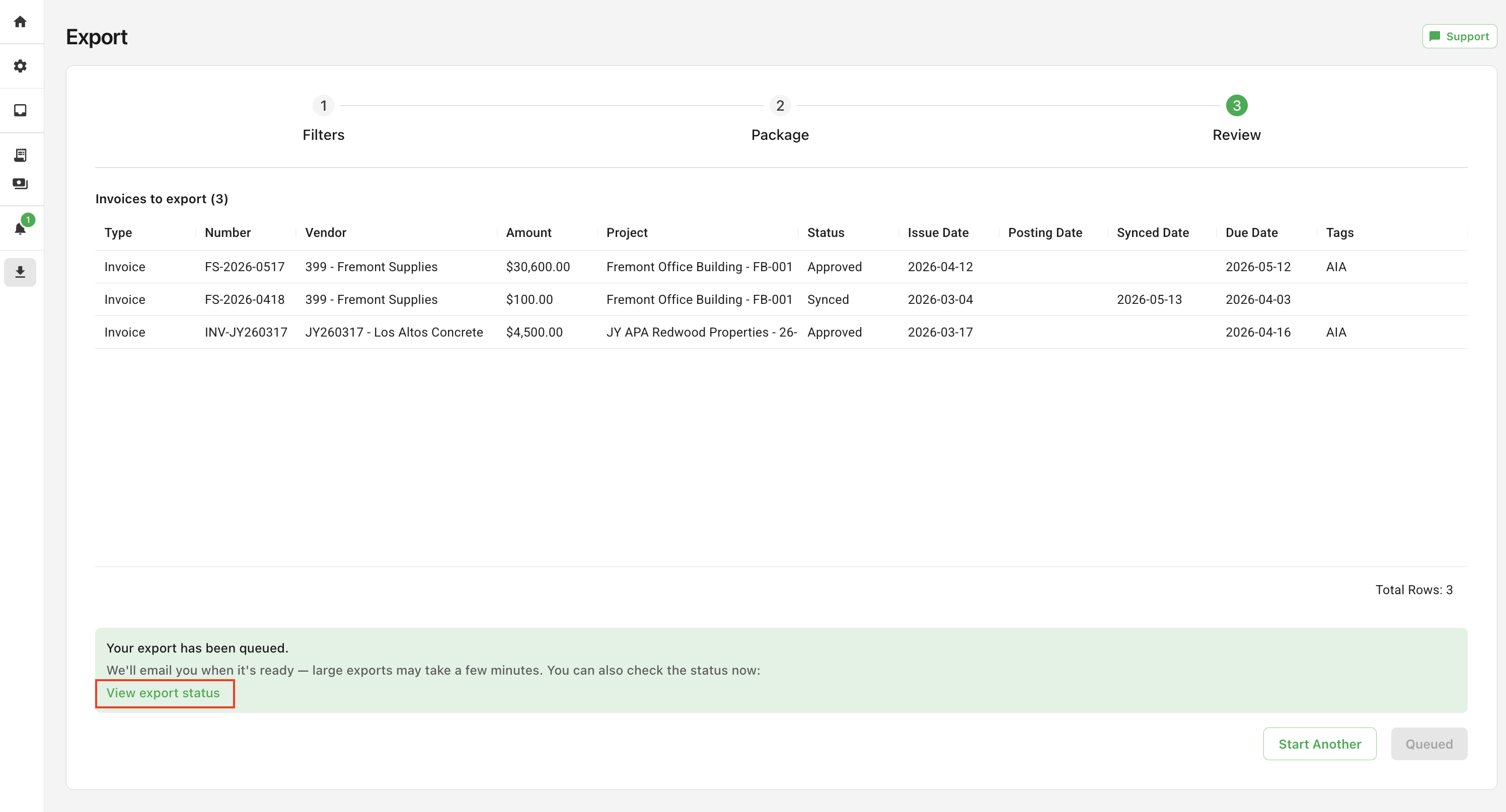This screenshot has width=1506, height=812.
Task: Click the Due Date column header
Action: 1251,232
